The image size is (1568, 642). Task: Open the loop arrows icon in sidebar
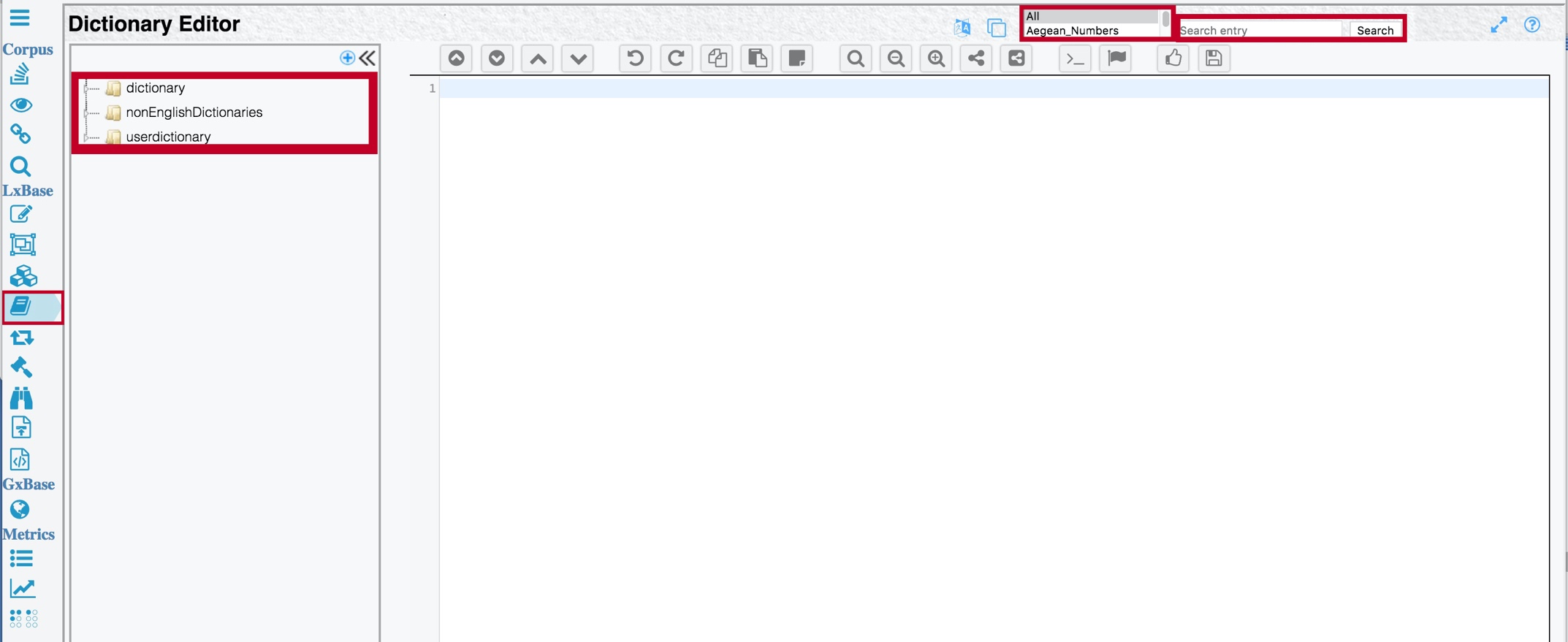(x=22, y=337)
